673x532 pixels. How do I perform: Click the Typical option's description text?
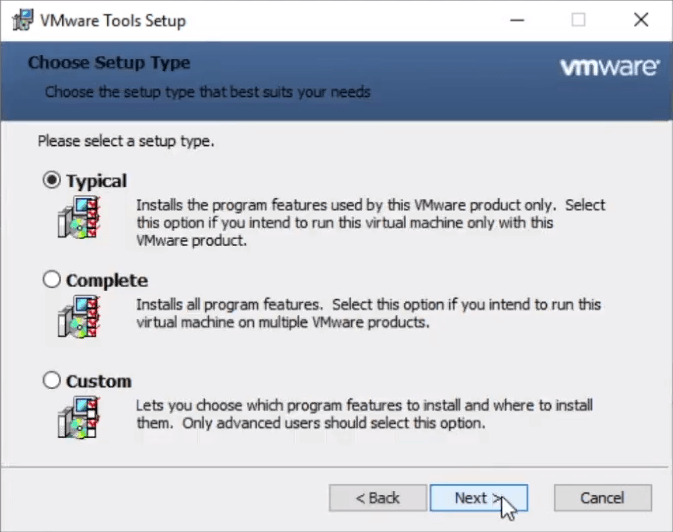click(x=370, y=223)
